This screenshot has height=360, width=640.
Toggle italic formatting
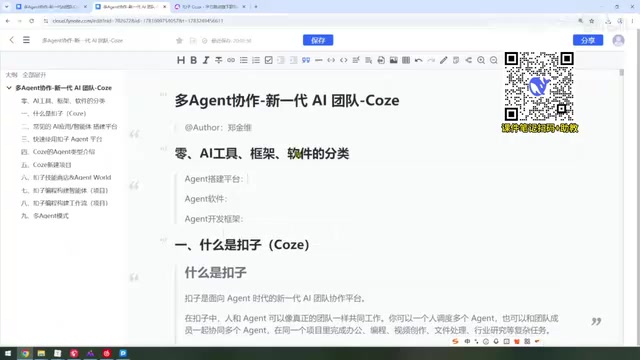coord(206,60)
